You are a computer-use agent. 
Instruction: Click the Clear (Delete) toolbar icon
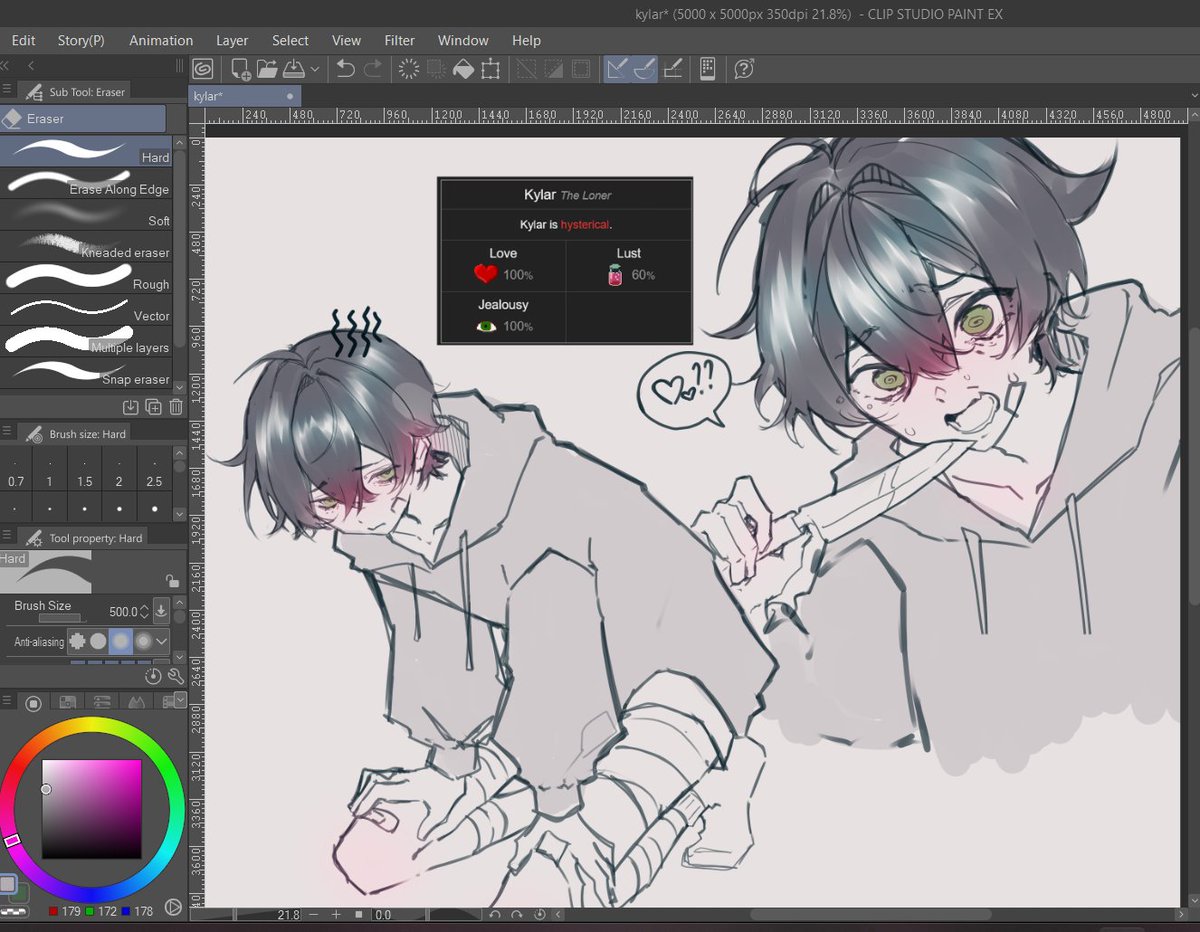tap(408, 69)
